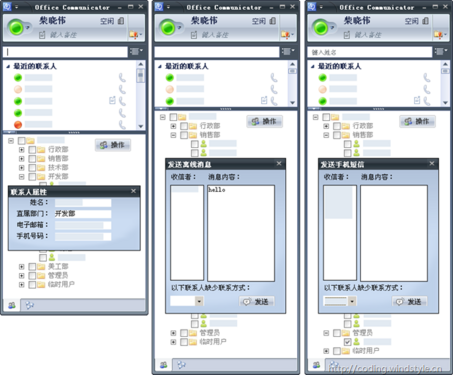The image size is (453, 375).
Task: Click the Office Communicator title icon in left window
Action: pos(7,6)
